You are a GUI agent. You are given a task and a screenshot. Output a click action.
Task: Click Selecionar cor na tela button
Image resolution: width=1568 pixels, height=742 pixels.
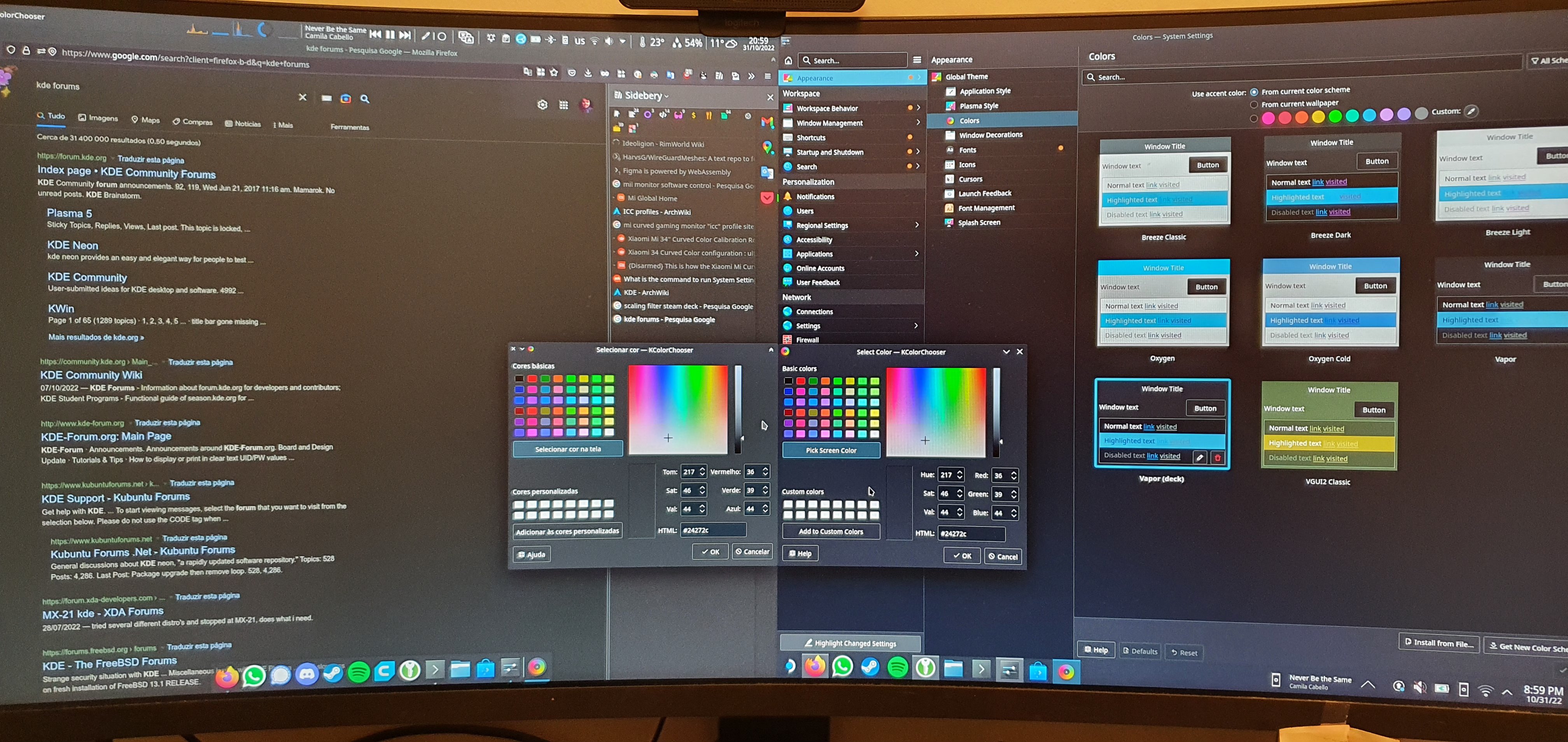[x=568, y=449]
